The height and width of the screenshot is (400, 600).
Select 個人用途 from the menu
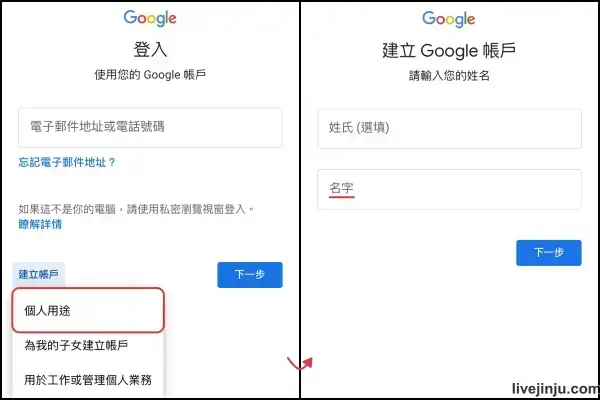[88, 310]
